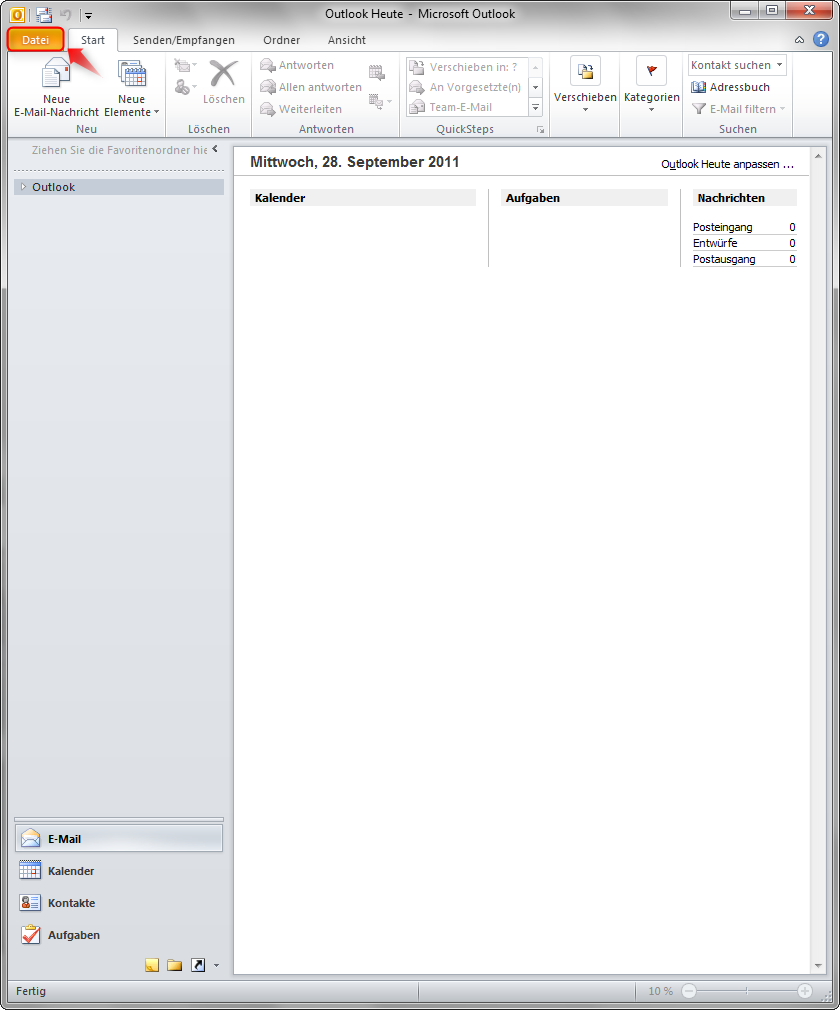Open the QuickSteps dialog launcher
Screen dimensions: 840x1010
pyautogui.click(x=541, y=129)
